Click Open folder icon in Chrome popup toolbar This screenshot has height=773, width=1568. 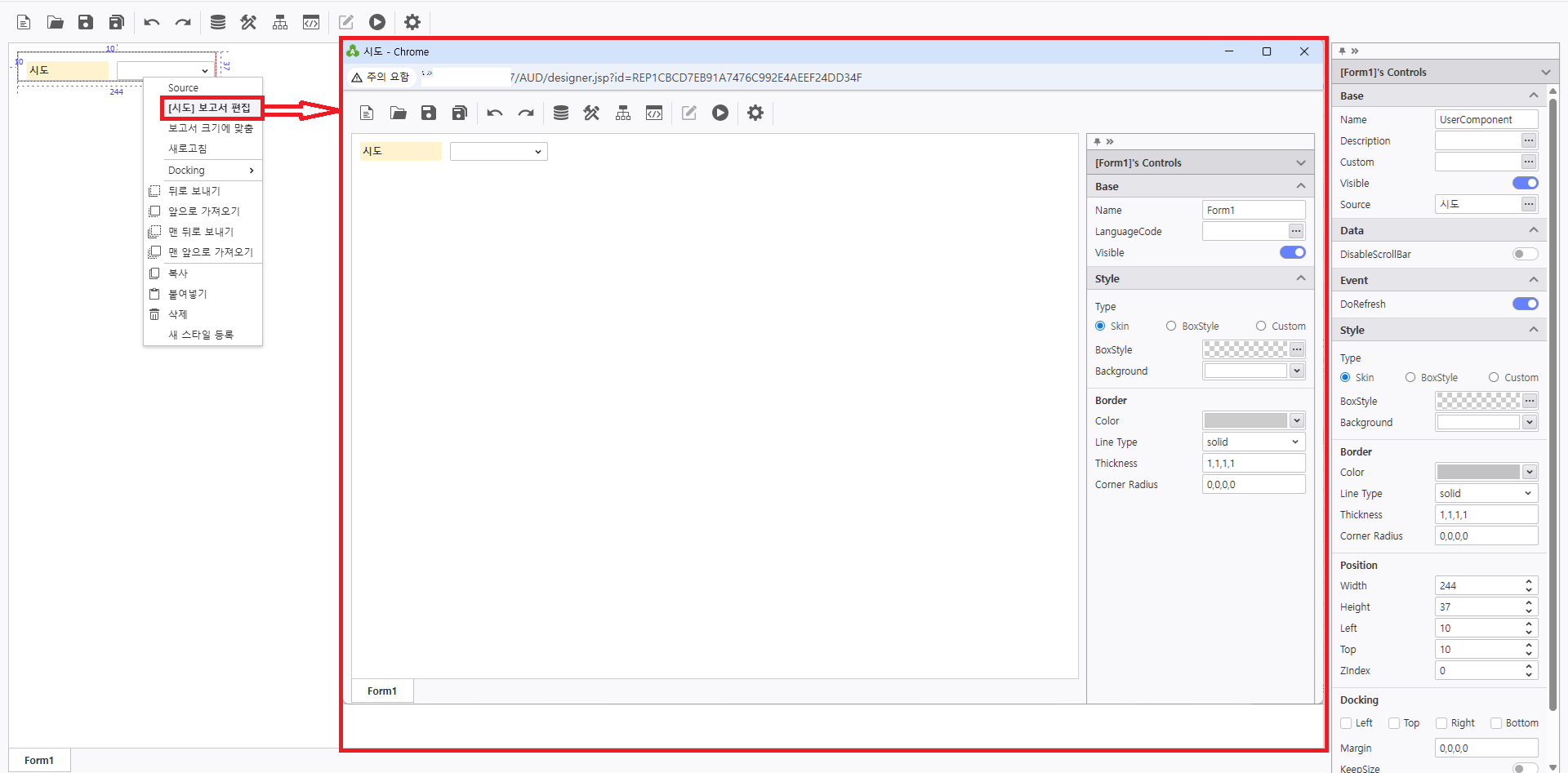[398, 113]
